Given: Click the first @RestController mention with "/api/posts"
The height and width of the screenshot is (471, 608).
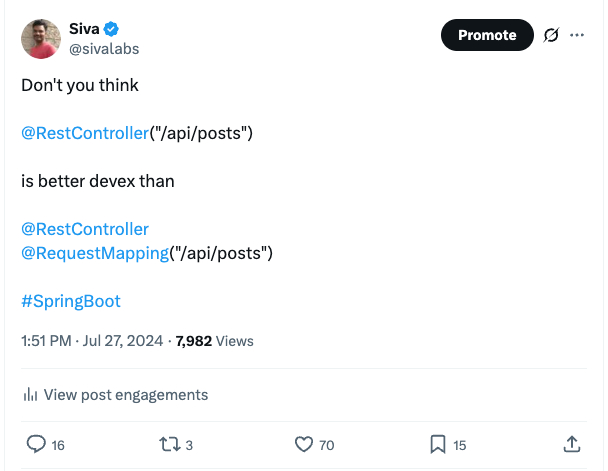Looking at the screenshot, I should click(85, 132).
